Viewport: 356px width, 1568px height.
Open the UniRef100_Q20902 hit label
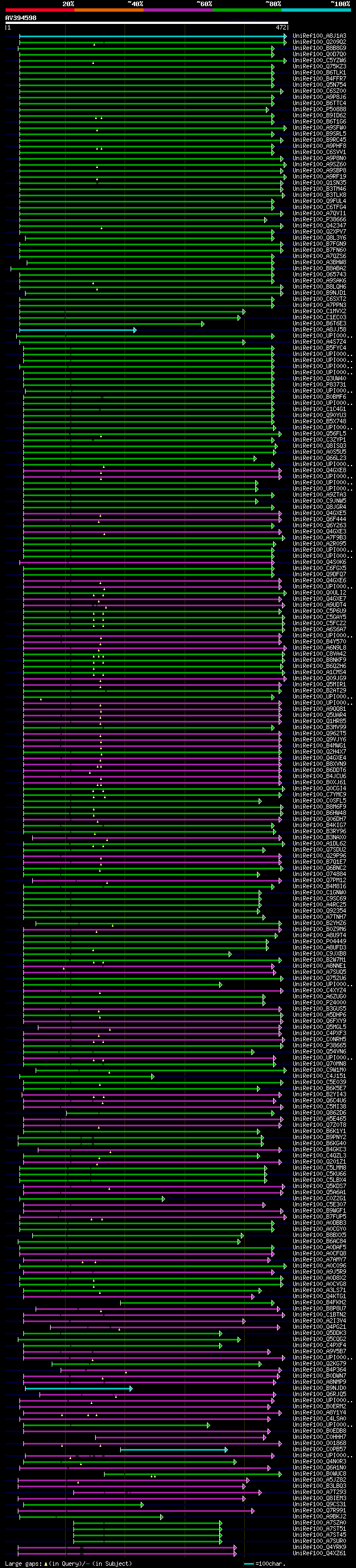pos(319,42)
